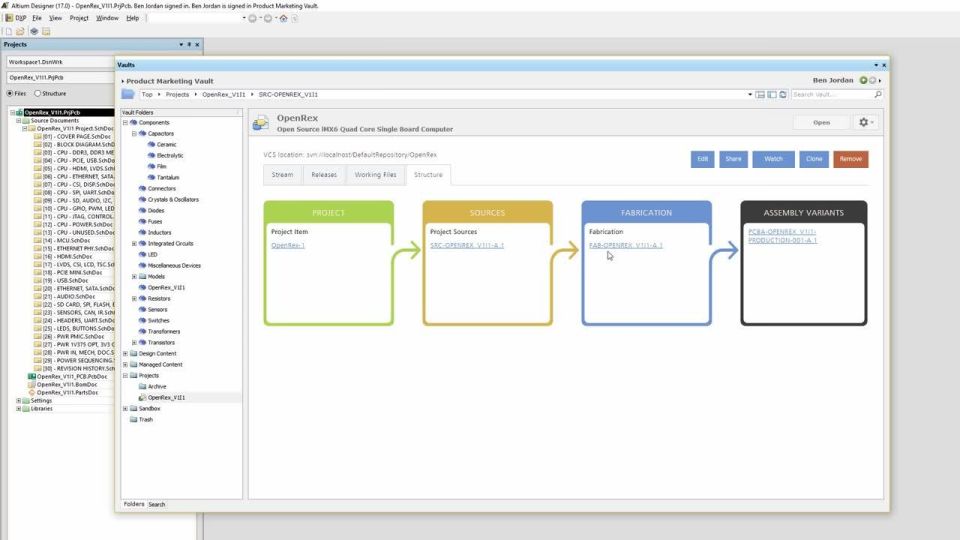This screenshot has width=960, height=540.
Task: Switch to the Folders tab at panel bottom
Action: [x=134, y=504]
